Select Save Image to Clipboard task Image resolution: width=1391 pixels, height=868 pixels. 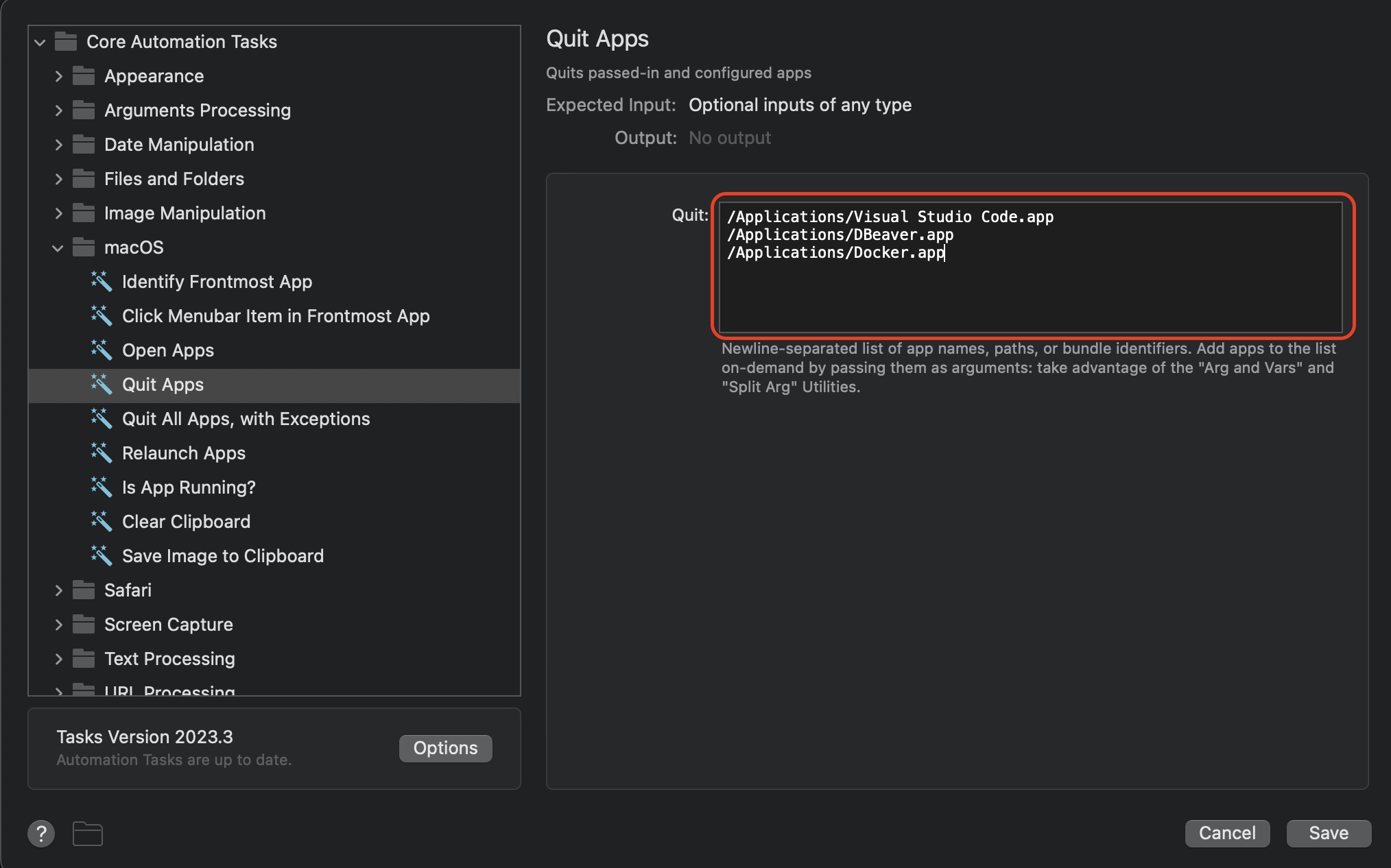click(222, 556)
